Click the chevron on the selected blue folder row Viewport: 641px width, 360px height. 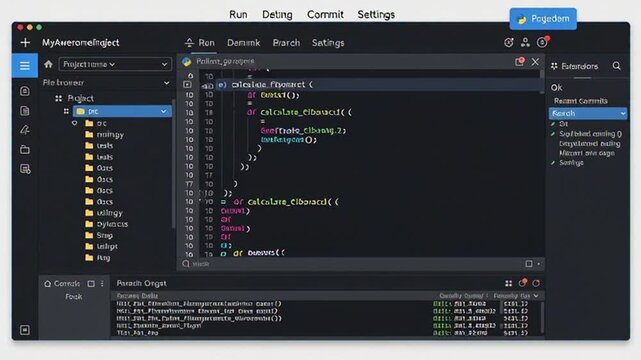[164, 111]
